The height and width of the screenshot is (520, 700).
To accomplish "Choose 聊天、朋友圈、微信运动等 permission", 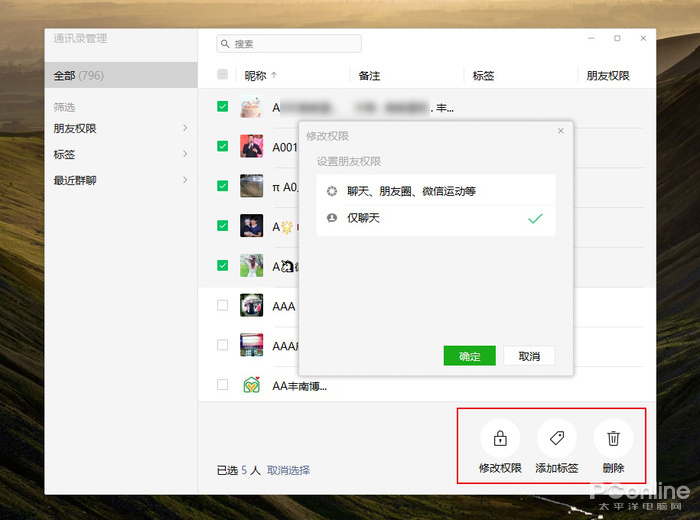I will point(436,191).
